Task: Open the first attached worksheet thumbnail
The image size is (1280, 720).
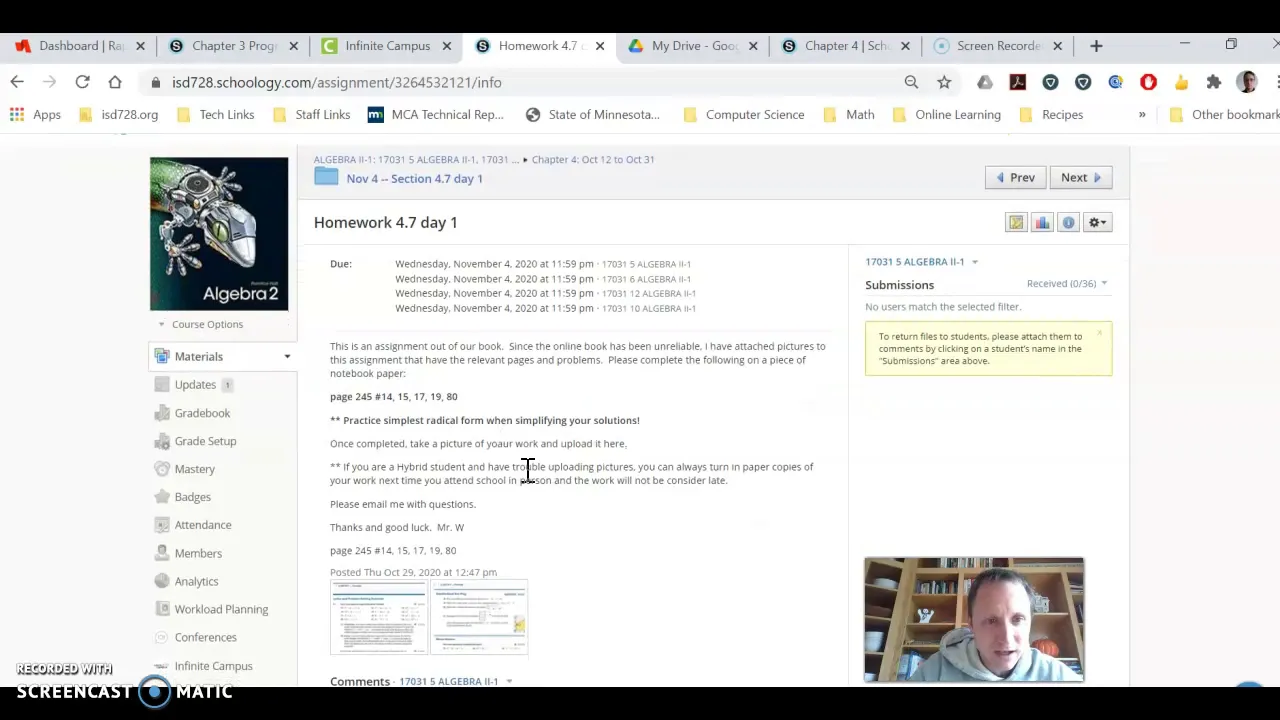Action: [378, 616]
